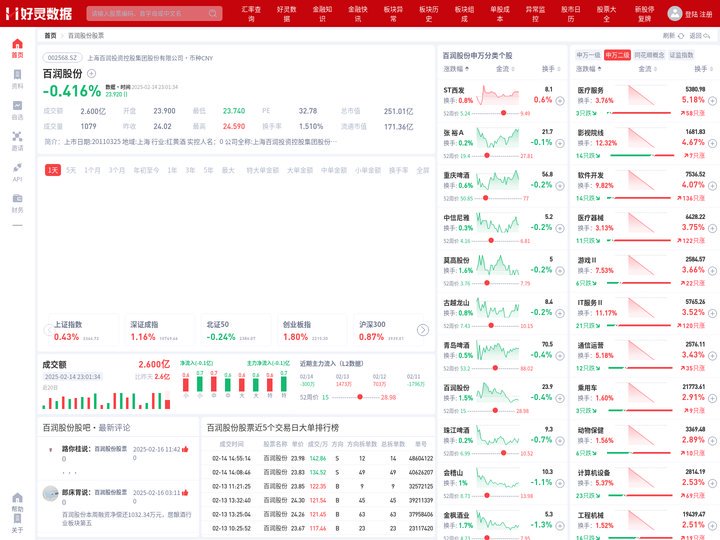720x540 pixels.
Task: Click ST西发 52-week price slider dot
Action: (x=503, y=113)
